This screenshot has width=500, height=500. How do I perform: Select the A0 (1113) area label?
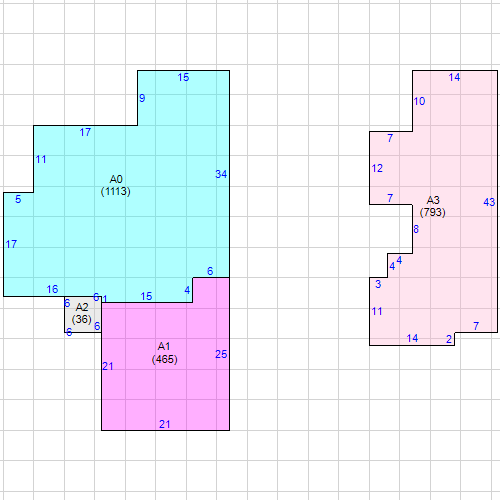coord(116,185)
